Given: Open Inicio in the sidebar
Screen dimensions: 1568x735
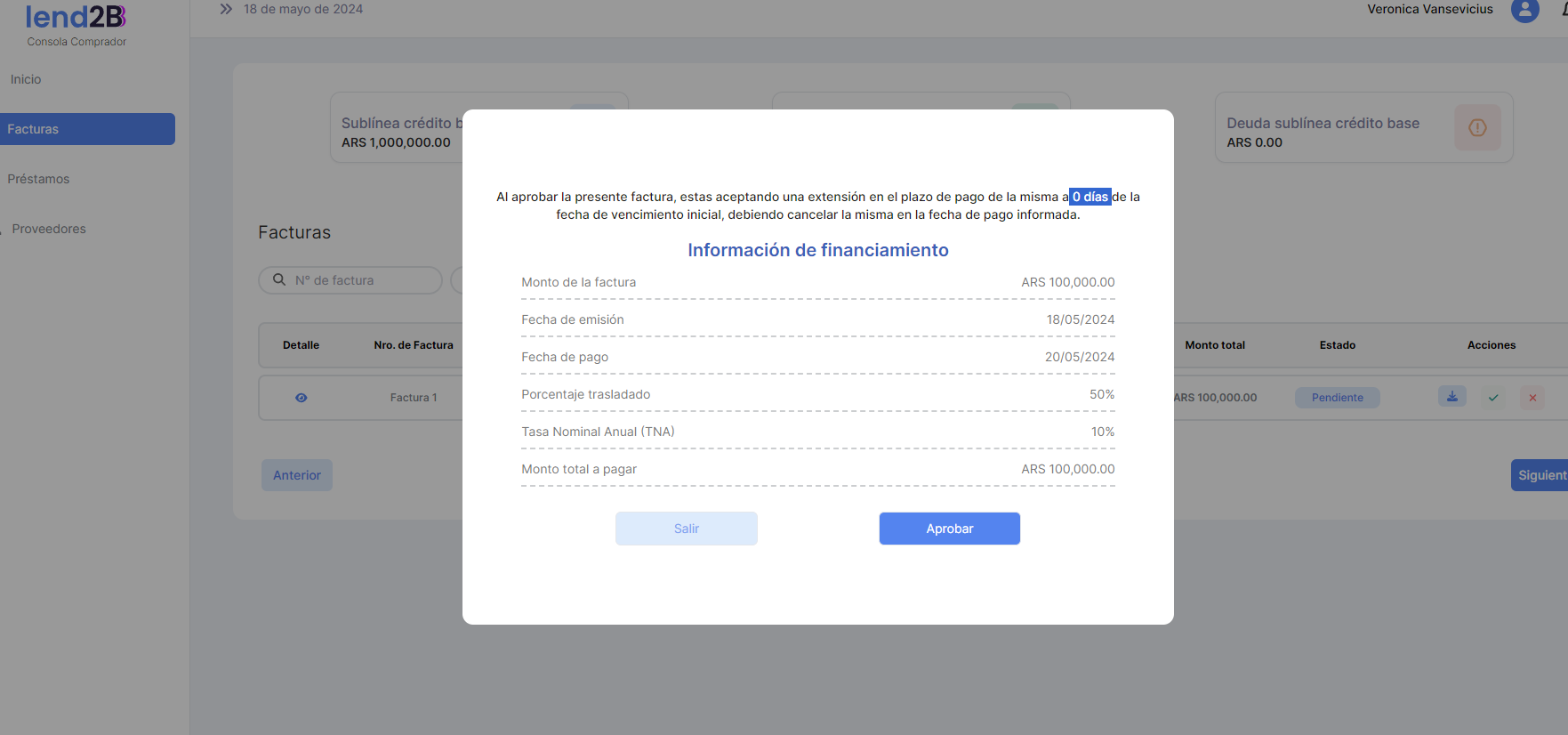Looking at the screenshot, I should click(x=26, y=79).
